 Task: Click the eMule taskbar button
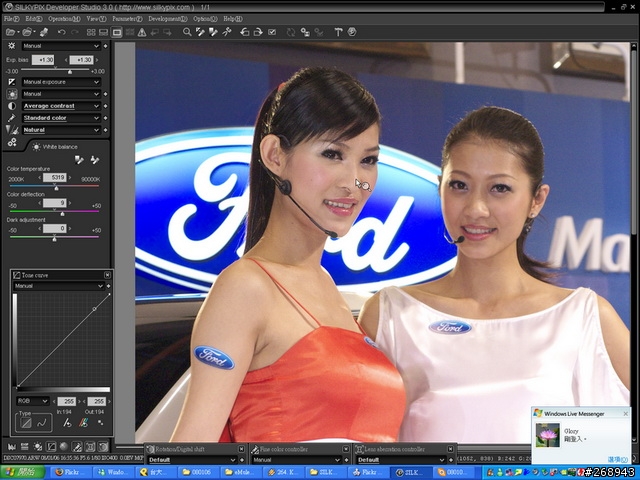coord(241,472)
